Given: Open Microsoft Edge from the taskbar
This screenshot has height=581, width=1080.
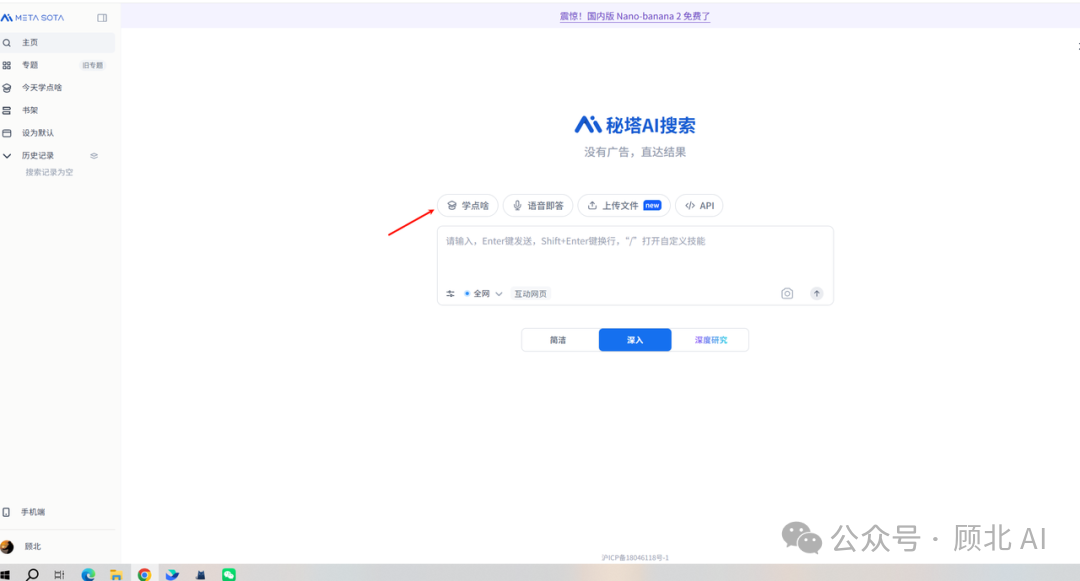Looking at the screenshot, I should coord(88,574).
